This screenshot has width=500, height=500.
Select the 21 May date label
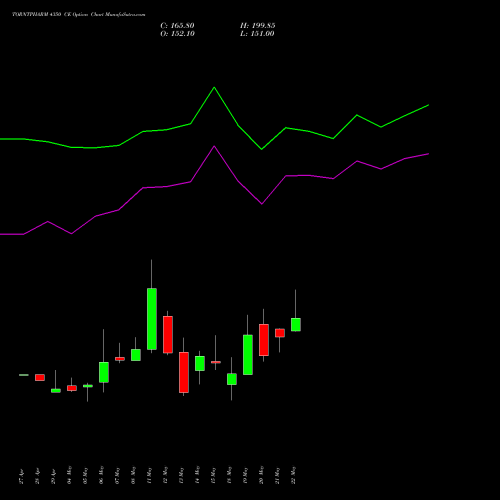pos(278,475)
